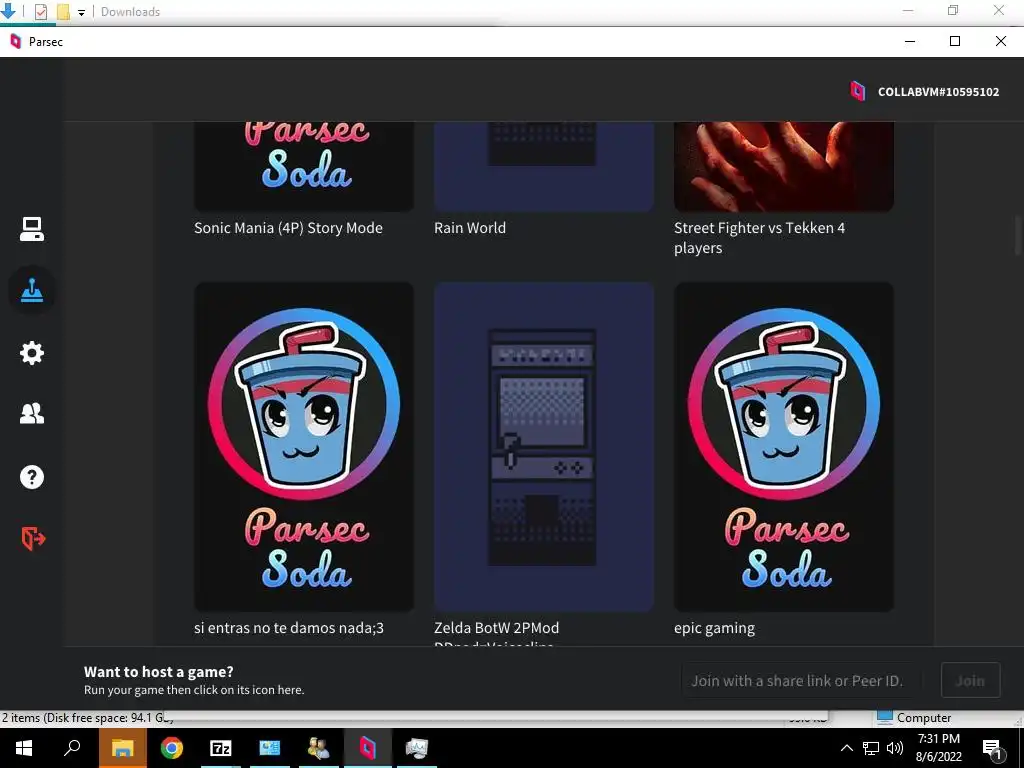Click the Parsec logo beside COLLABVM account
1024x768 pixels.
857,91
